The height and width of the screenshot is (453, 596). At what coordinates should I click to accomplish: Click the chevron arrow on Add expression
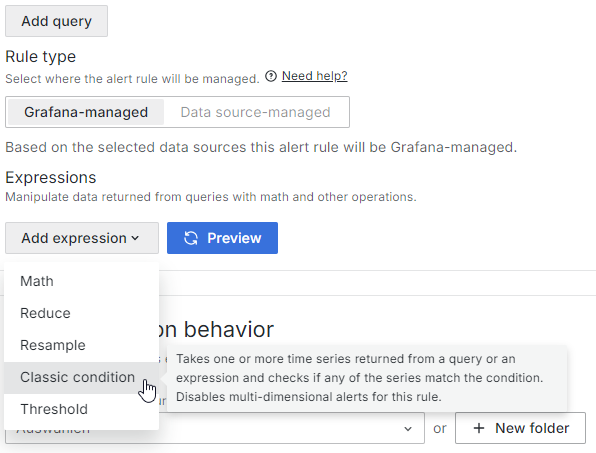click(x=135, y=238)
